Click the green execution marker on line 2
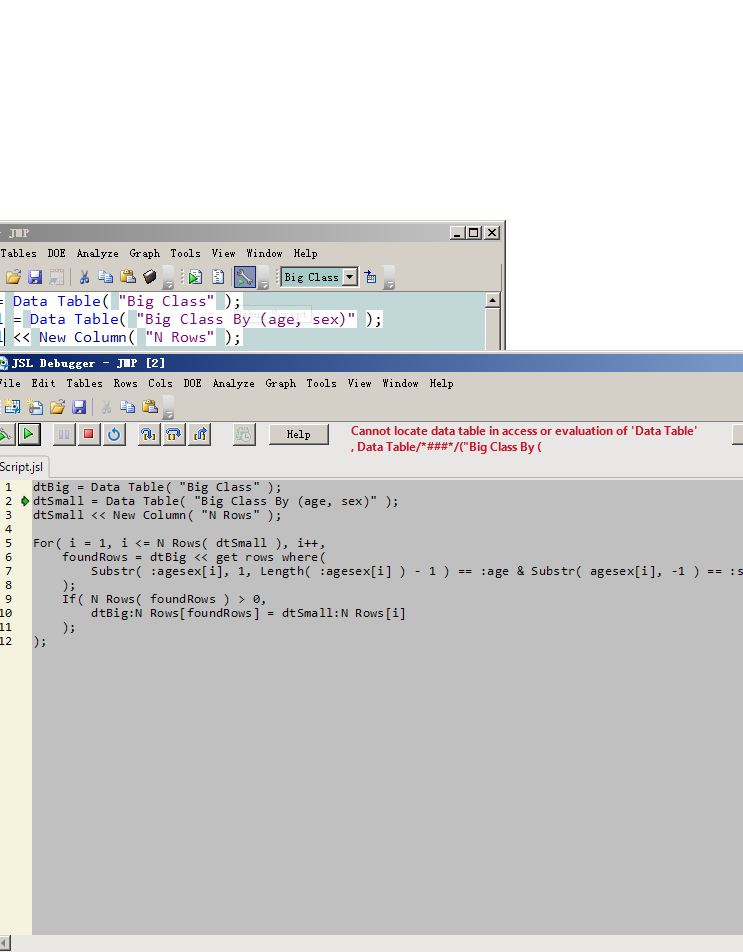743x952 pixels. click(24, 501)
